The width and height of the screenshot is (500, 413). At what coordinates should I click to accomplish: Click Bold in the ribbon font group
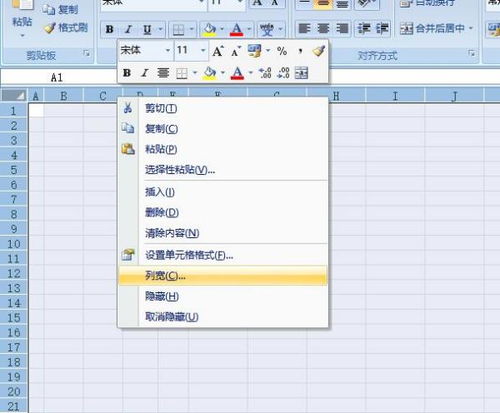pos(109,30)
